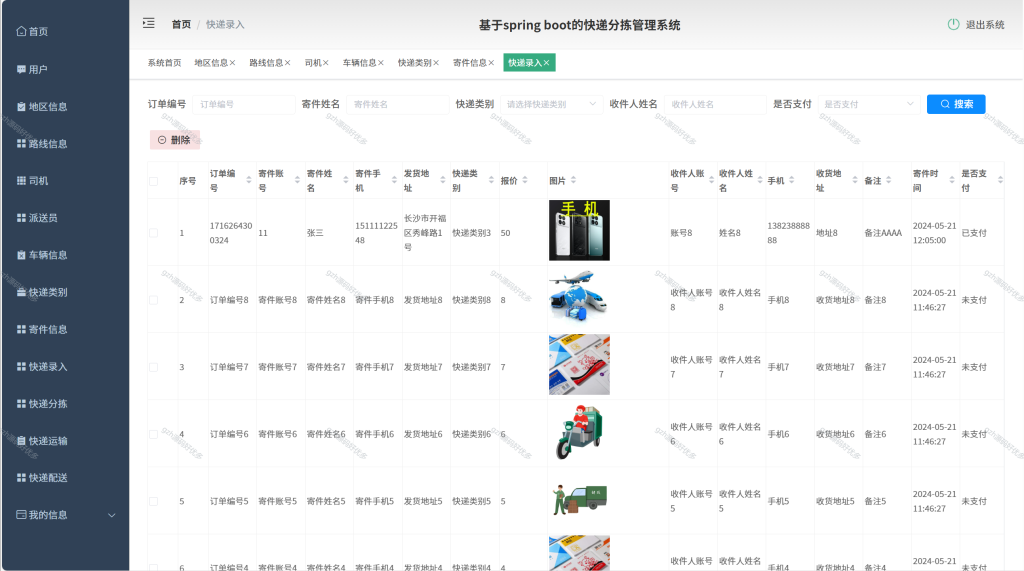The image size is (1024, 571).
Task: Check the row for 订单编号6
Action: pyautogui.click(x=153, y=434)
